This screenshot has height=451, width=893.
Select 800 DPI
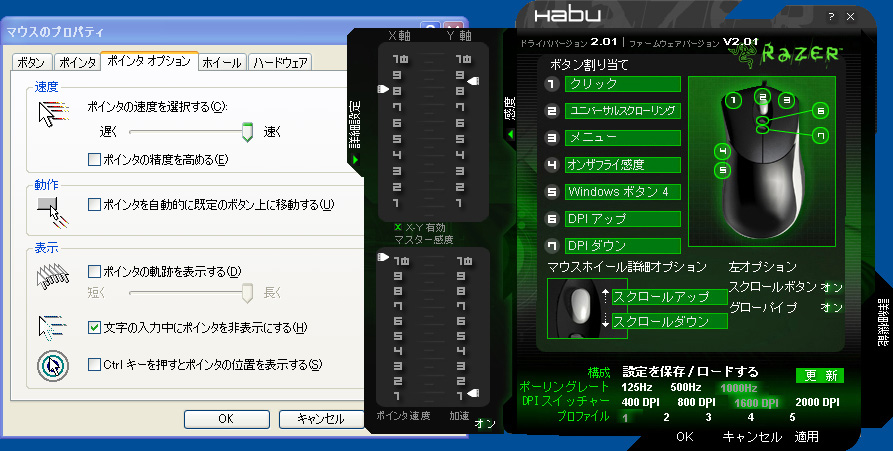coord(696,402)
